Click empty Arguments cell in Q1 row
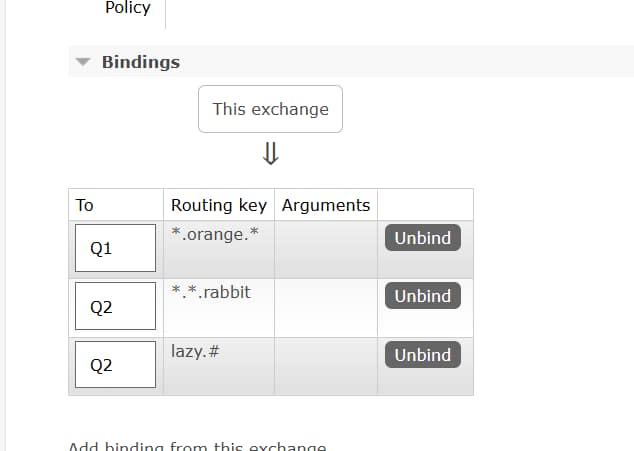Viewport: 634px width, 451px height. click(x=326, y=249)
